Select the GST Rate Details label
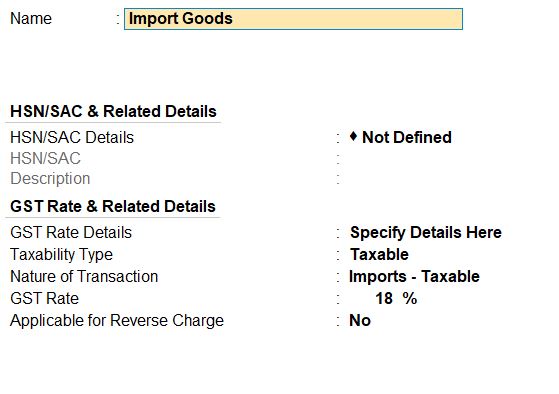Viewport: 559px width, 394px height. pyautogui.click(x=71, y=232)
